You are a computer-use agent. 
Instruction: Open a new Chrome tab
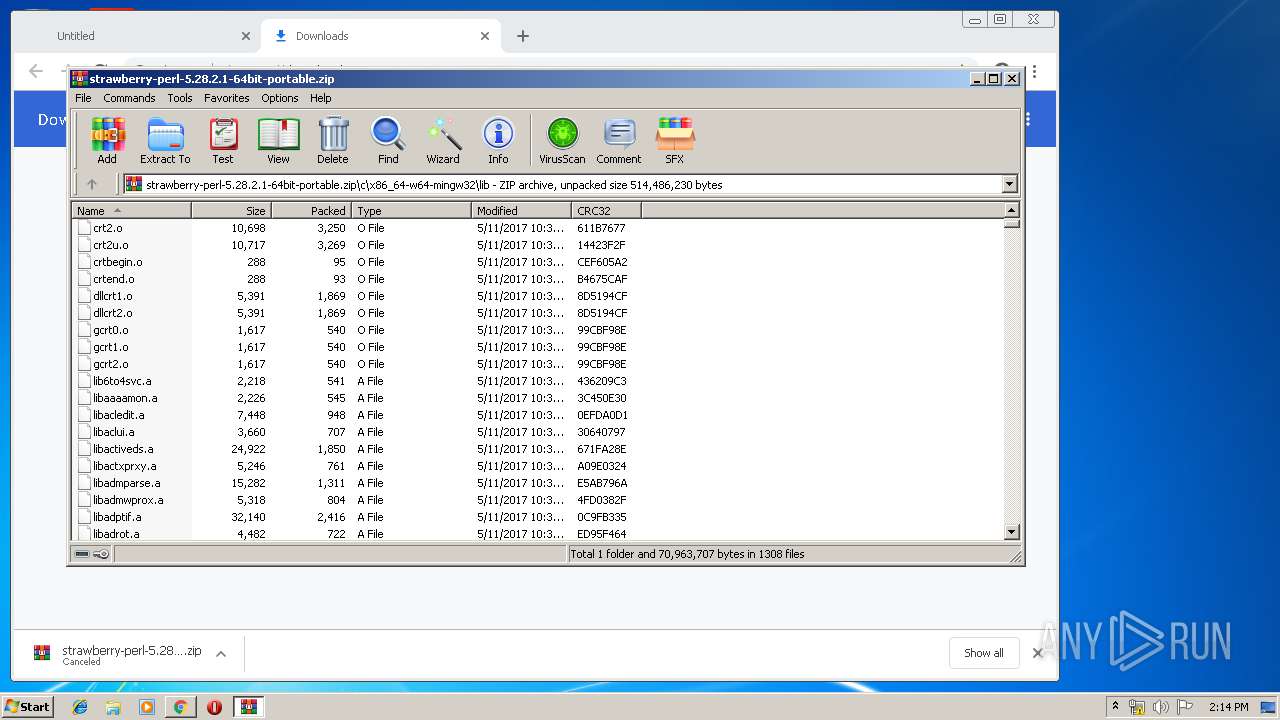pyautogui.click(x=522, y=36)
